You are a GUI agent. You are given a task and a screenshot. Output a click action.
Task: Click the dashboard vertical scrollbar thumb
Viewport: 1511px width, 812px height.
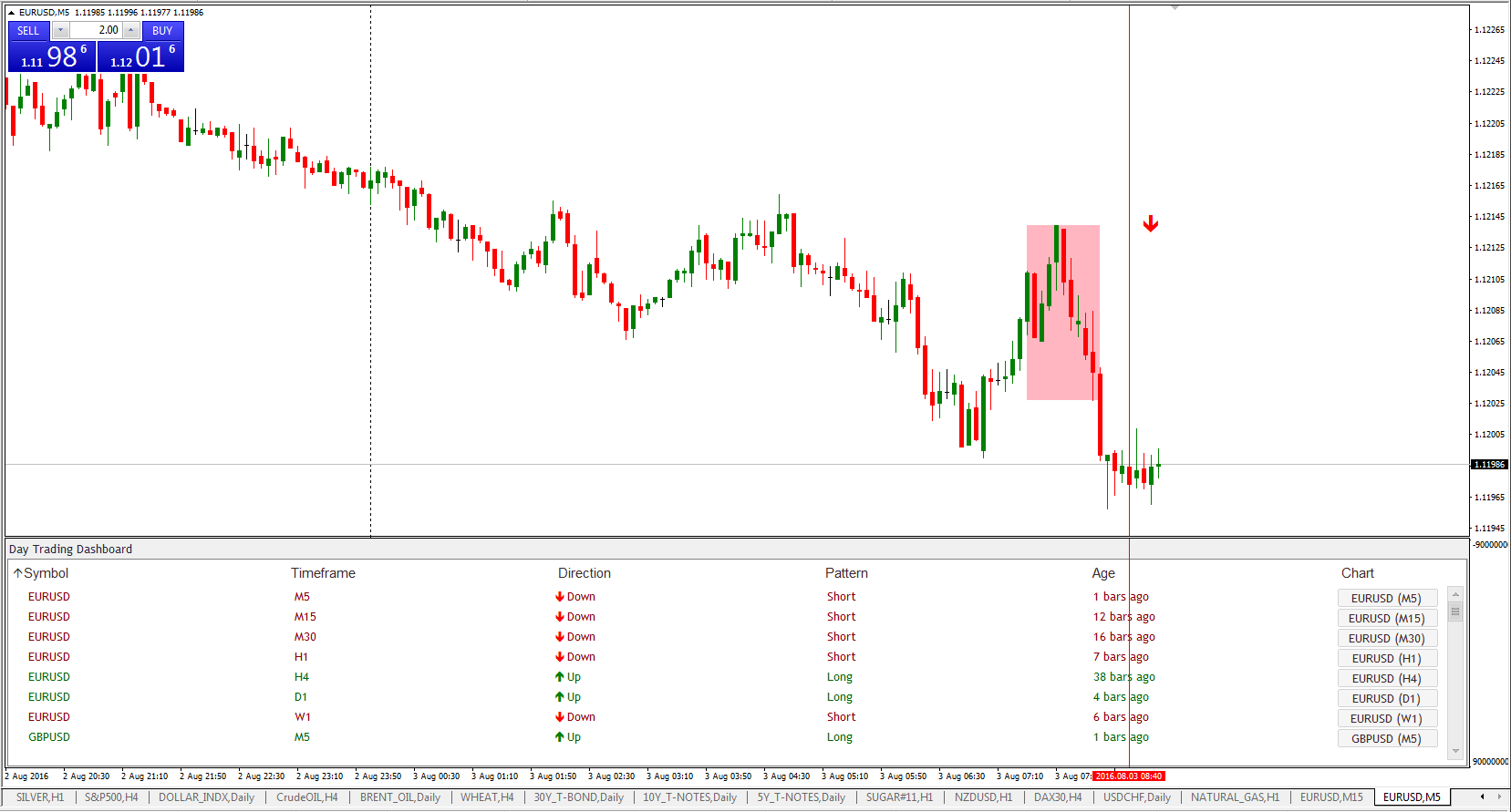(1455, 612)
